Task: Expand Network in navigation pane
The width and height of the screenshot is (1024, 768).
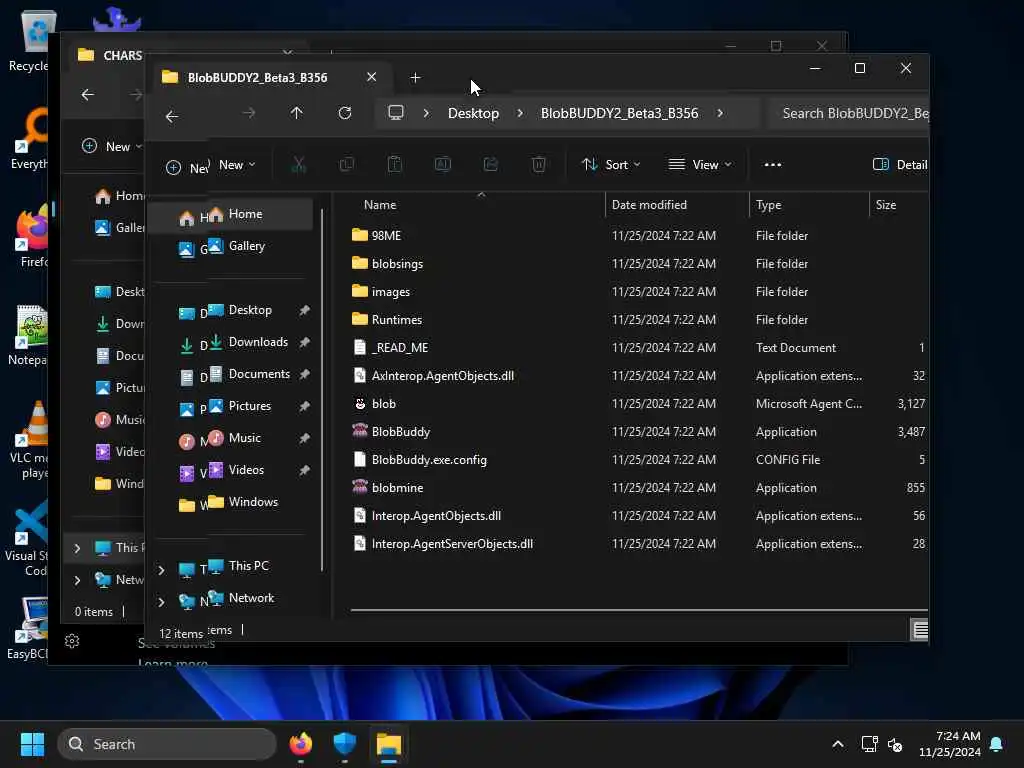Action: (x=161, y=601)
